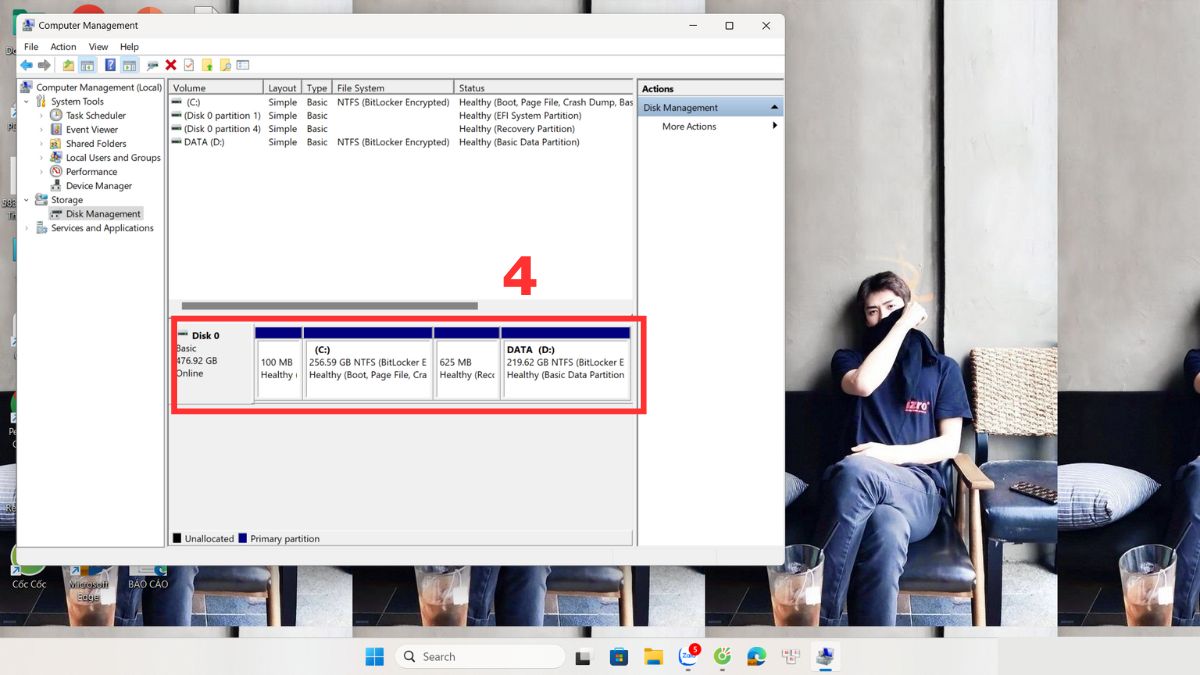The height and width of the screenshot is (675, 1200).
Task: Collapse the Disk Management section in Actions pane
Action: click(x=775, y=106)
